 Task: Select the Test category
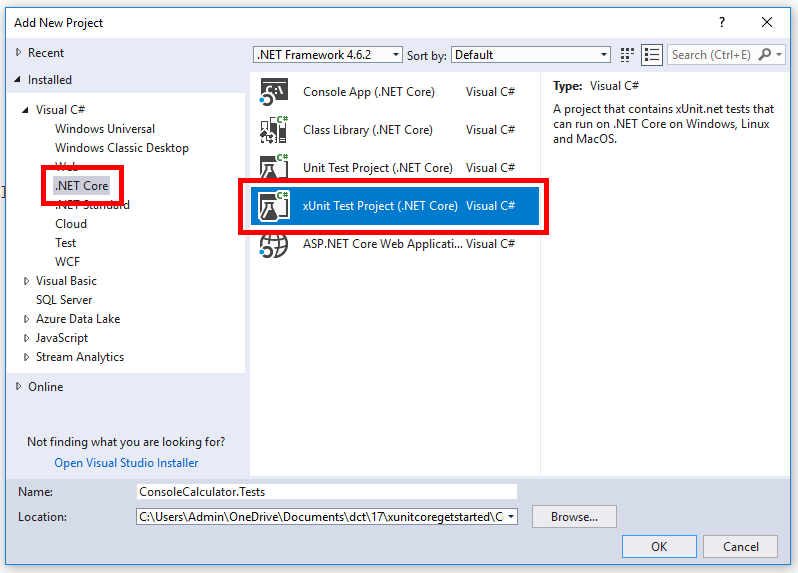pyautogui.click(x=65, y=243)
